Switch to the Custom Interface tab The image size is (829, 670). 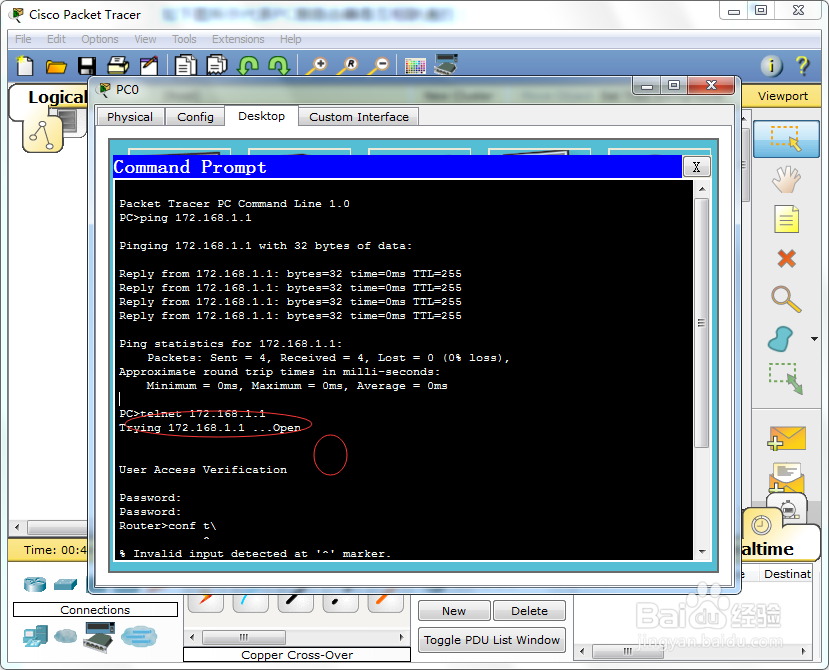click(358, 117)
